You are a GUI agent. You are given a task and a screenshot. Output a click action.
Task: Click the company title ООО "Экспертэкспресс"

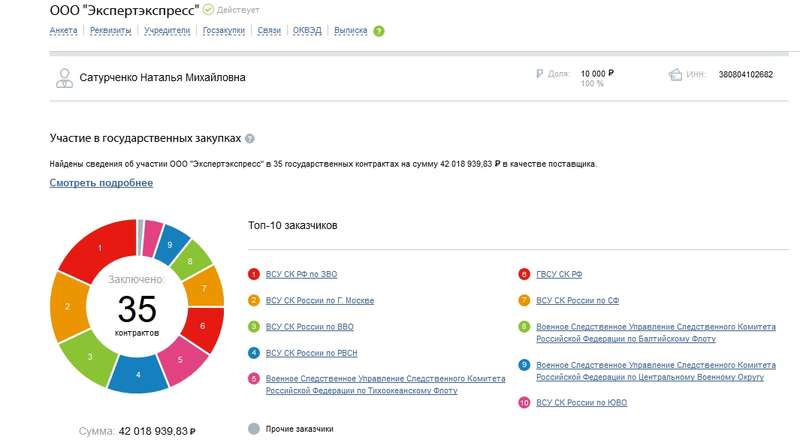124,10
